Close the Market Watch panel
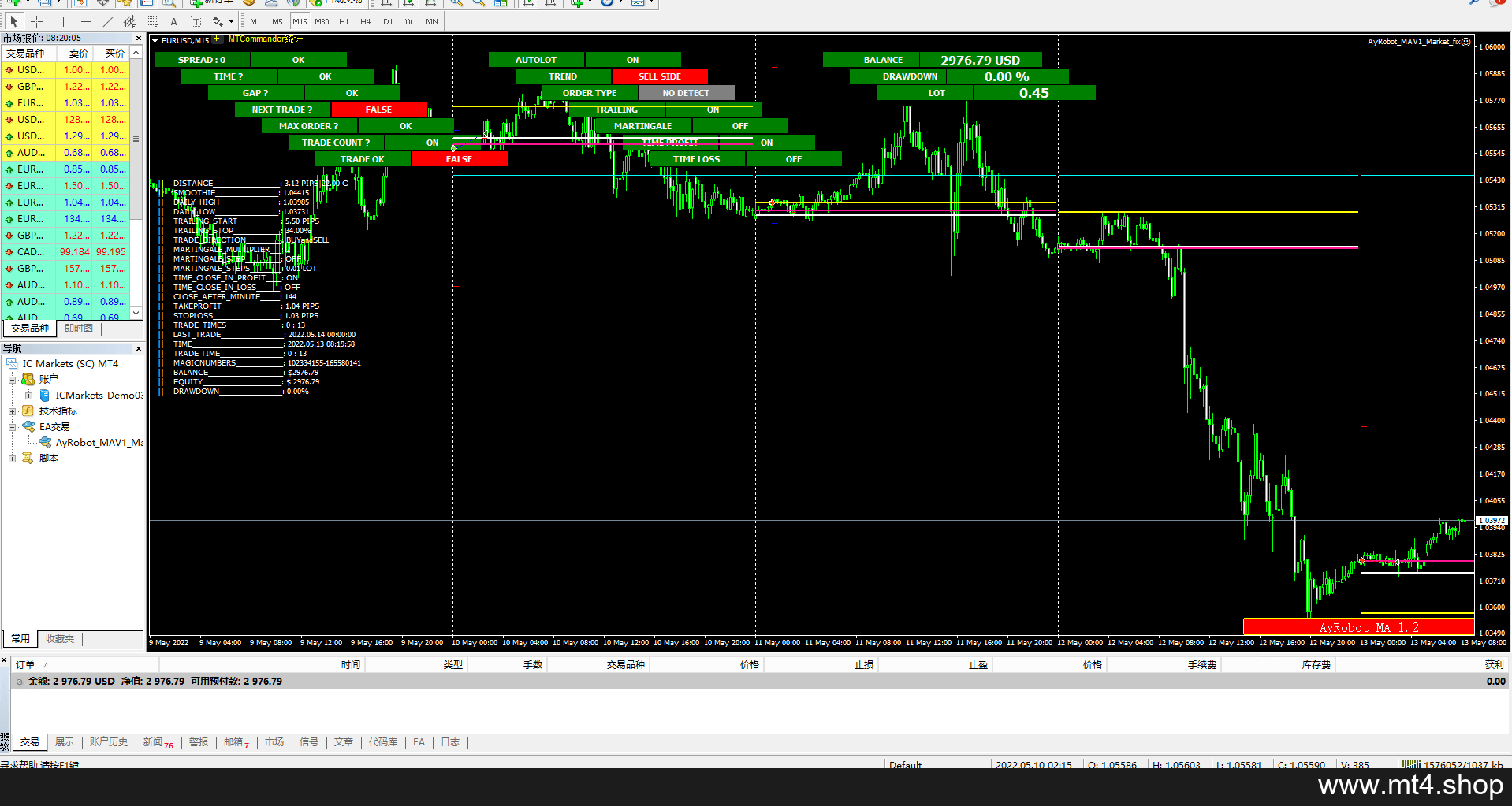1512x806 pixels. pyautogui.click(x=139, y=38)
